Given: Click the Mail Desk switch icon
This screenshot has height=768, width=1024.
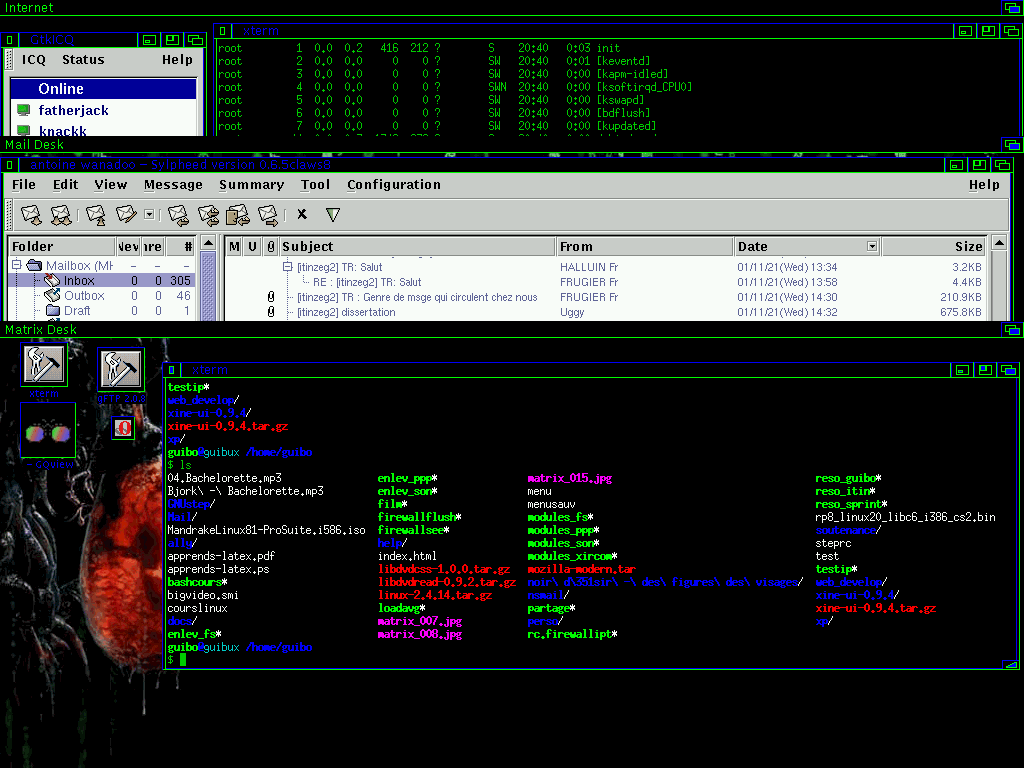Looking at the screenshot, I should click(x=1012, y=144).
